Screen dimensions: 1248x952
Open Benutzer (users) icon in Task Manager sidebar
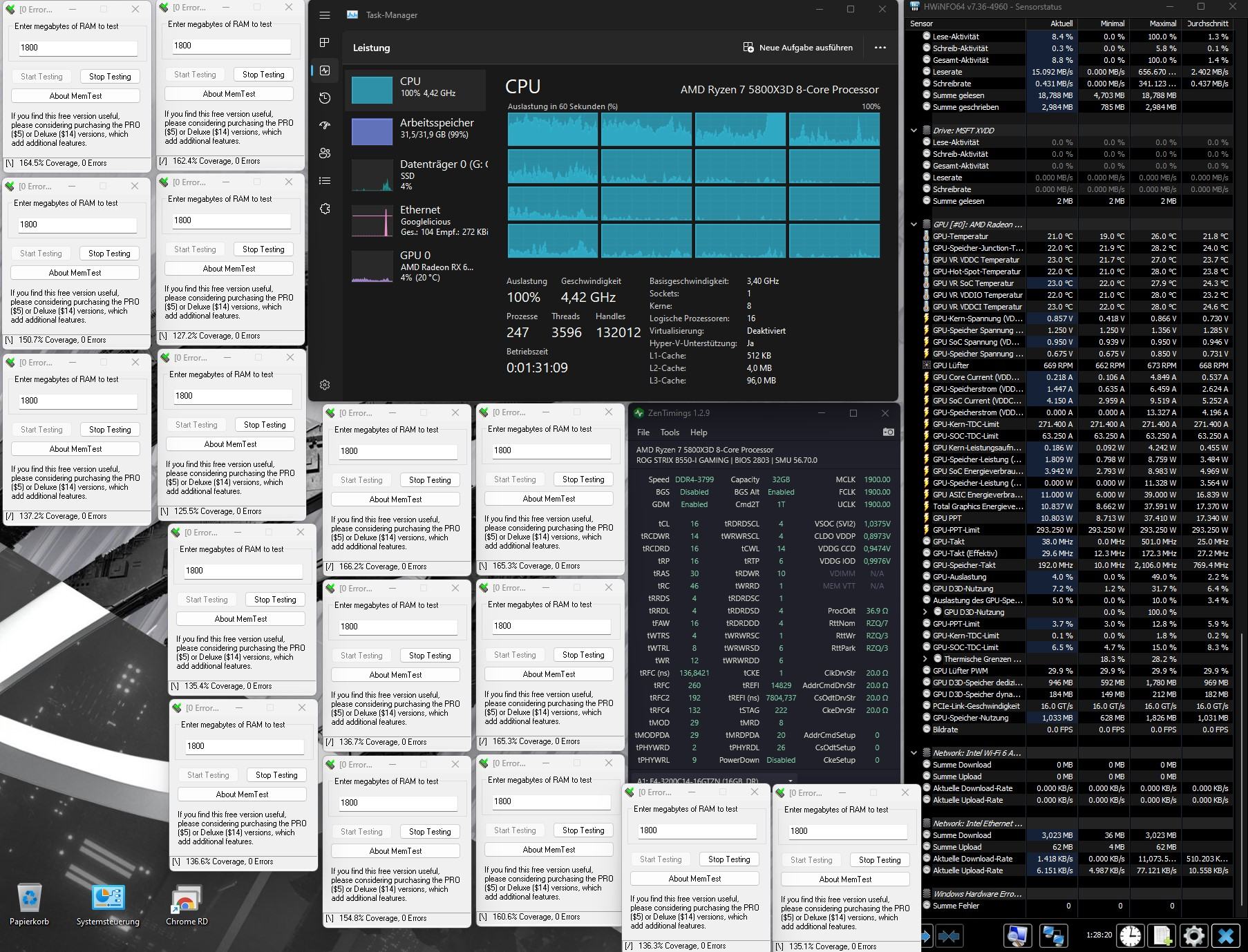click(x=325, y=153)
